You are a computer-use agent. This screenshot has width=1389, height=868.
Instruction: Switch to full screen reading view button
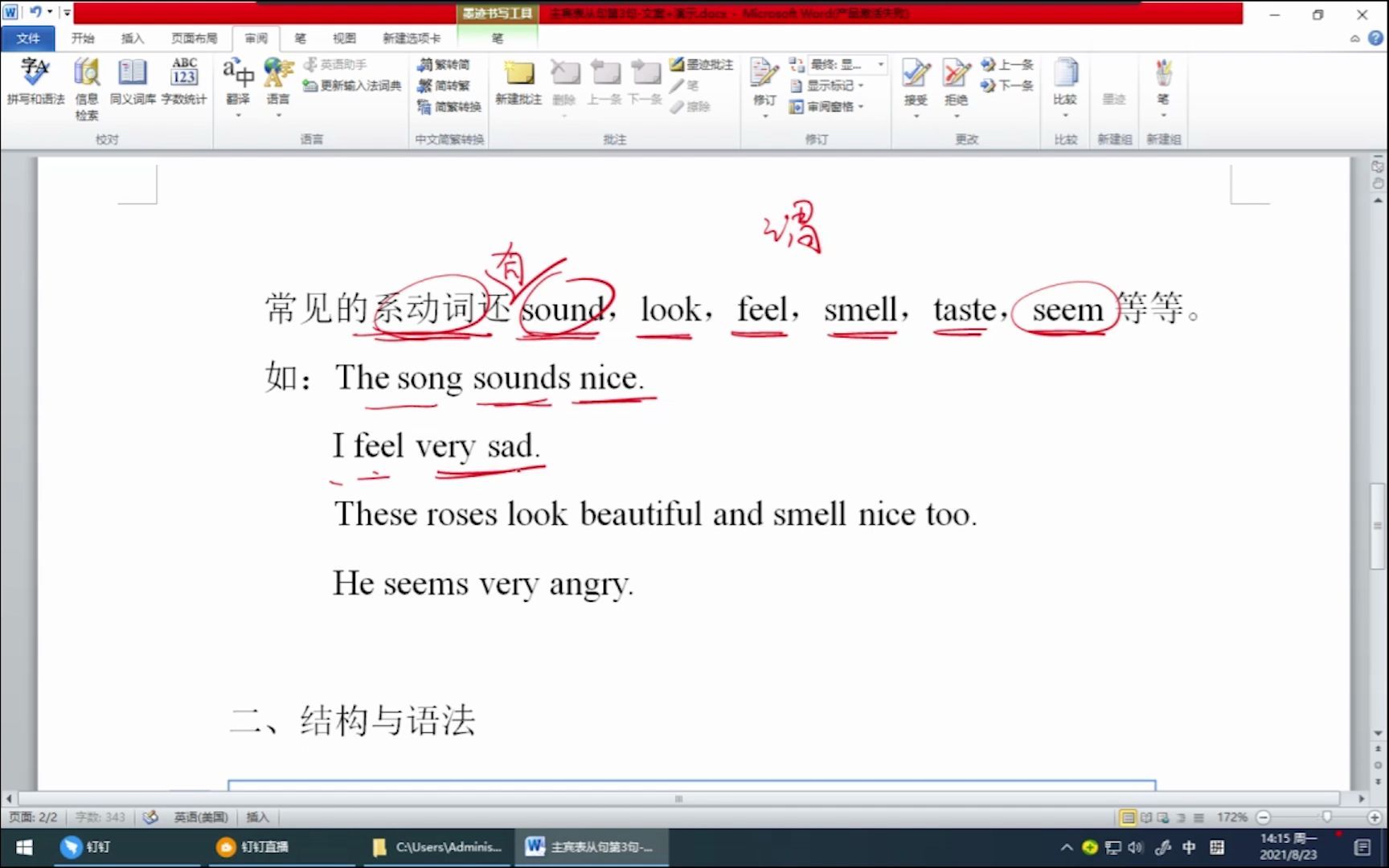point(1146,817)
